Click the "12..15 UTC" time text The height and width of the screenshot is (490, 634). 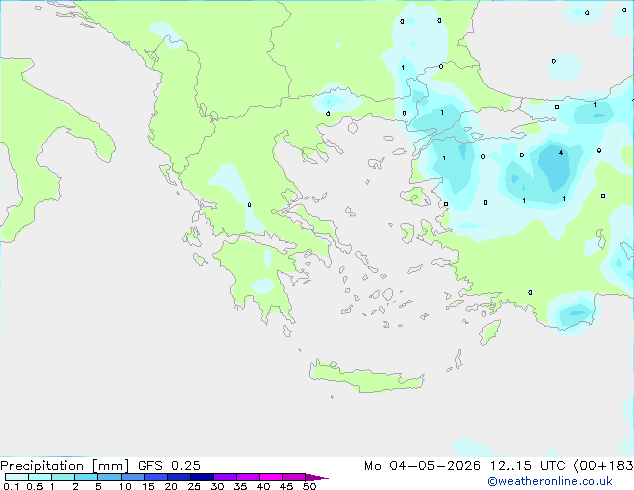tap(527, 466)
